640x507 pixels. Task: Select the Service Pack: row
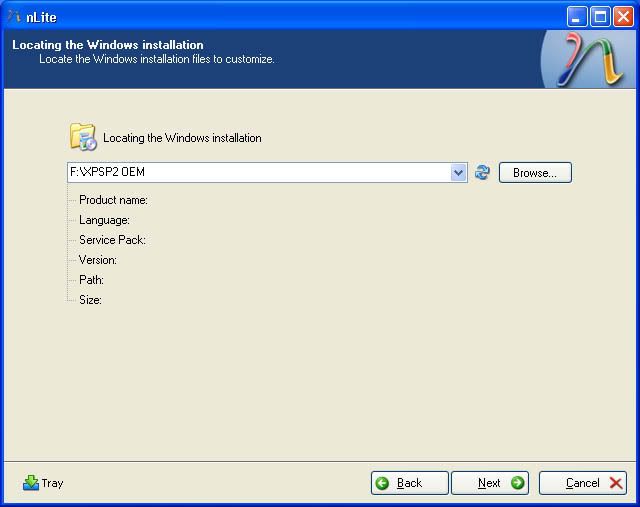point(112,240)
